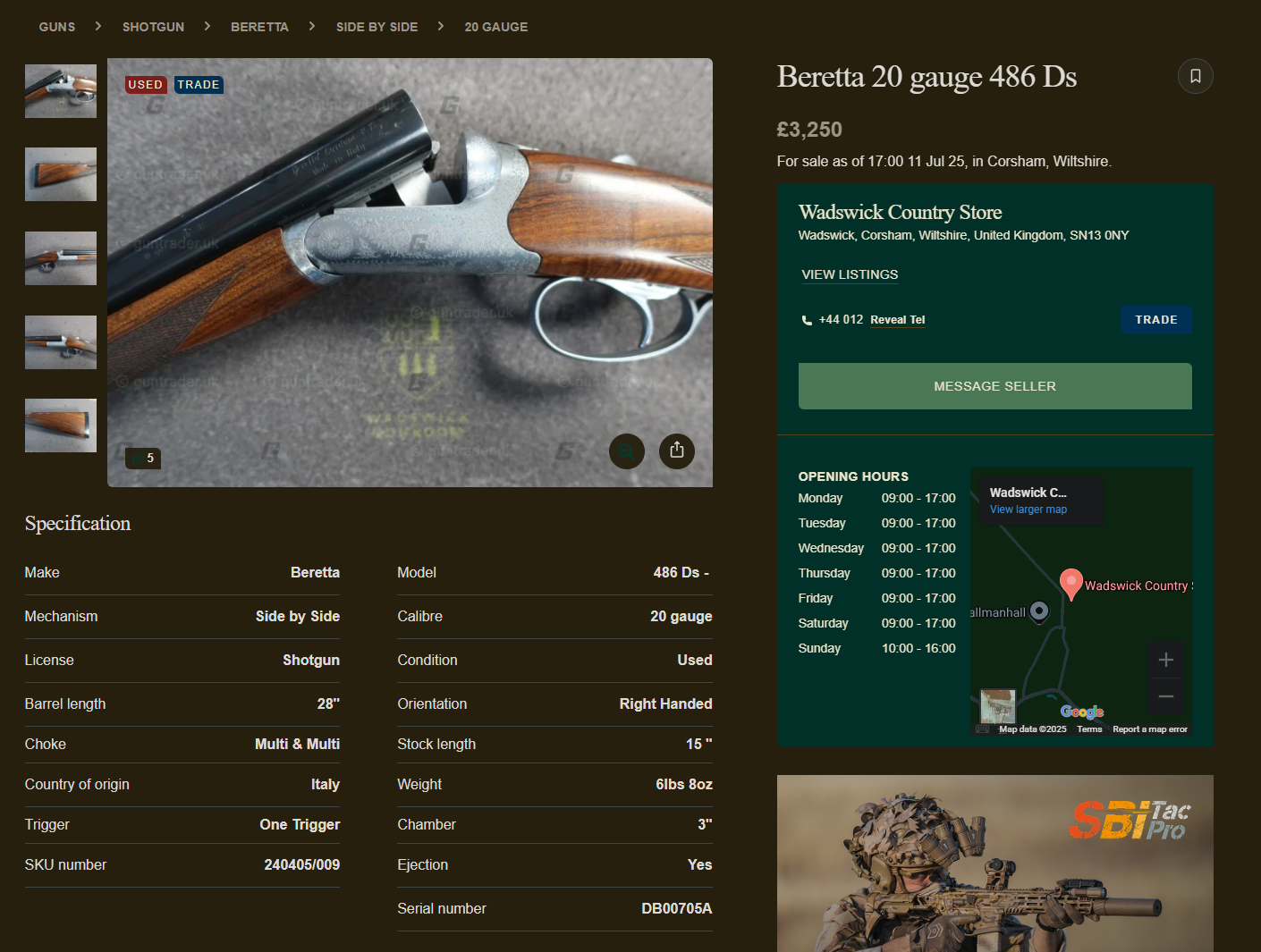Select Trigger value One Trigger

pos(300,824)
